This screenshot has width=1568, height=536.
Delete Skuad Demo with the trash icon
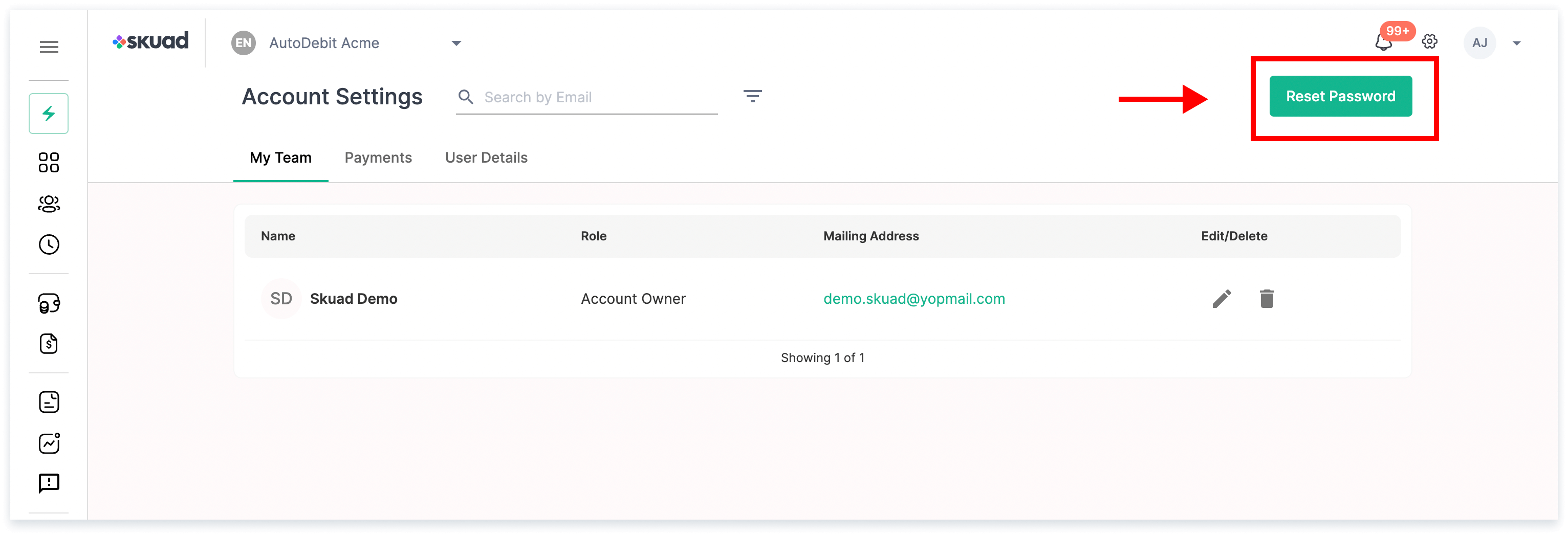1267,299
